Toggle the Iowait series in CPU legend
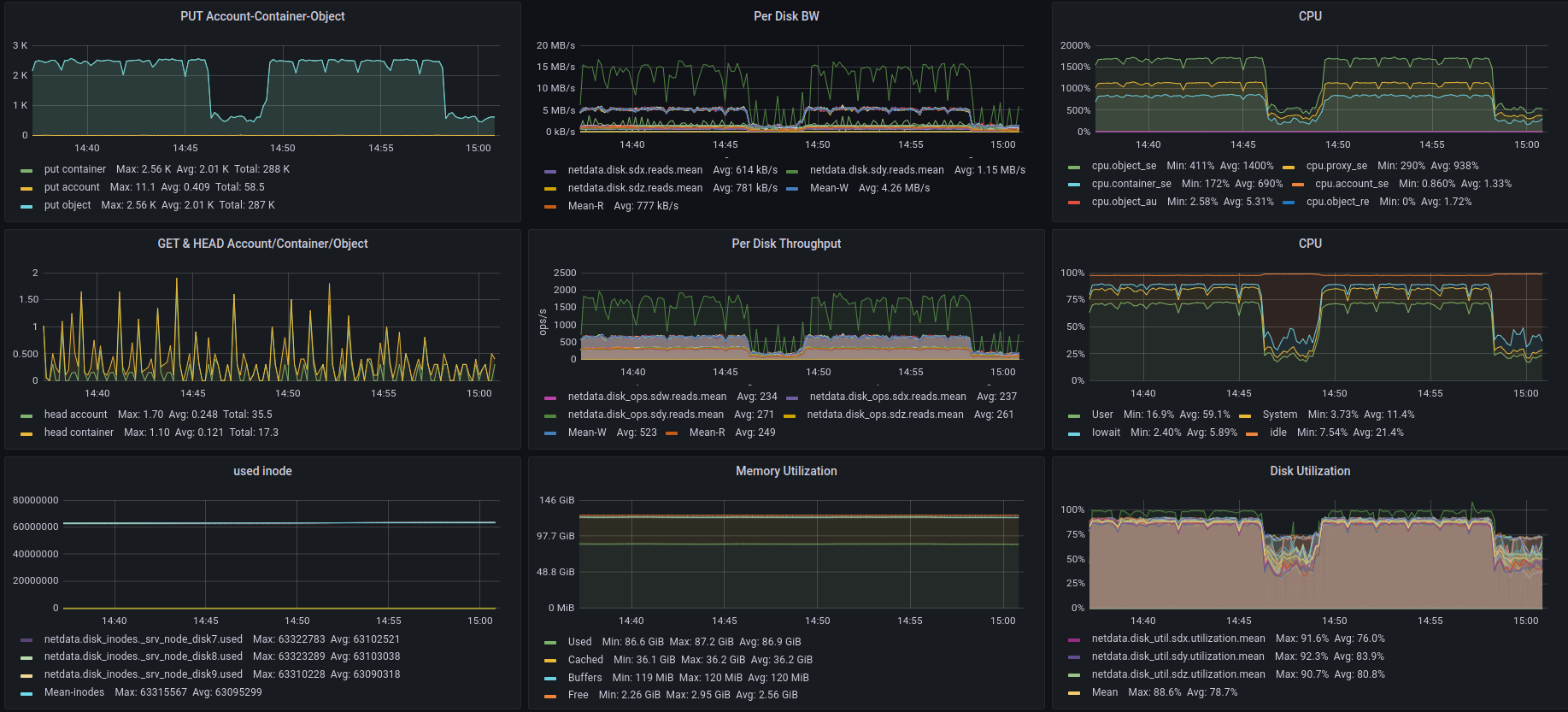The image size is (1568, 712). click(x=1106, y=432)
